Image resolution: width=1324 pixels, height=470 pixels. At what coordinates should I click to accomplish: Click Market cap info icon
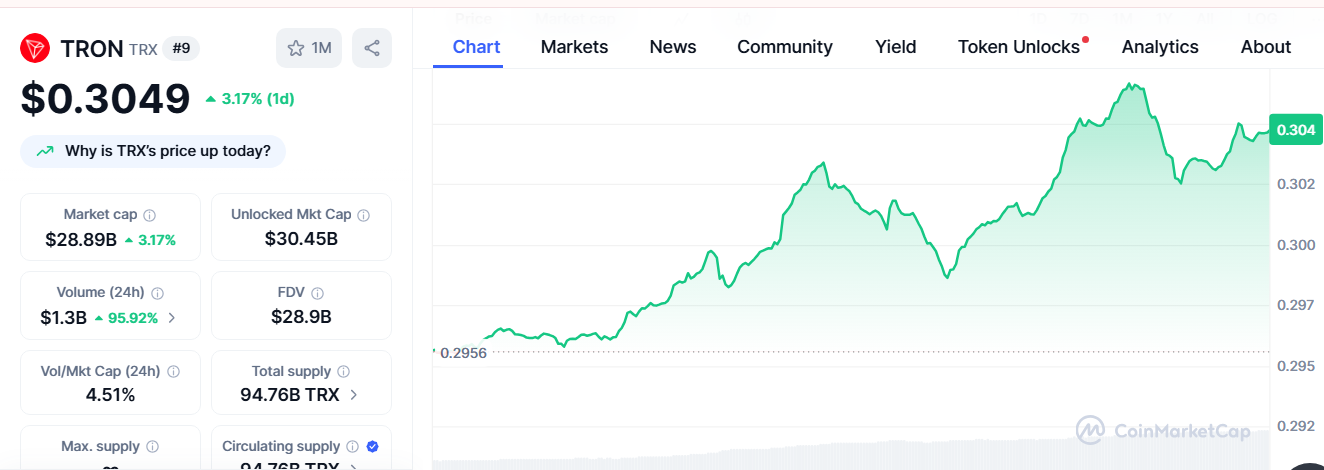[x=150, y=215]
